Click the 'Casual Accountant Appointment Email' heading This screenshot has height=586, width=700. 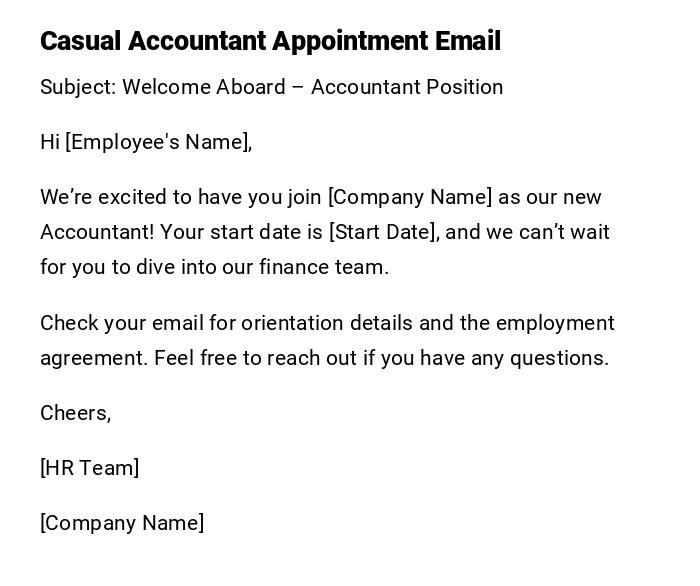pyautogui.click(x=270, y=41)
